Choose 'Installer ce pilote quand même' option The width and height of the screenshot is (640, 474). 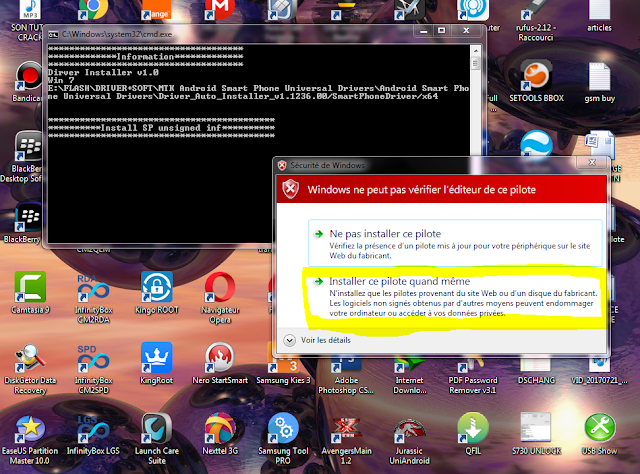(455, 297)
